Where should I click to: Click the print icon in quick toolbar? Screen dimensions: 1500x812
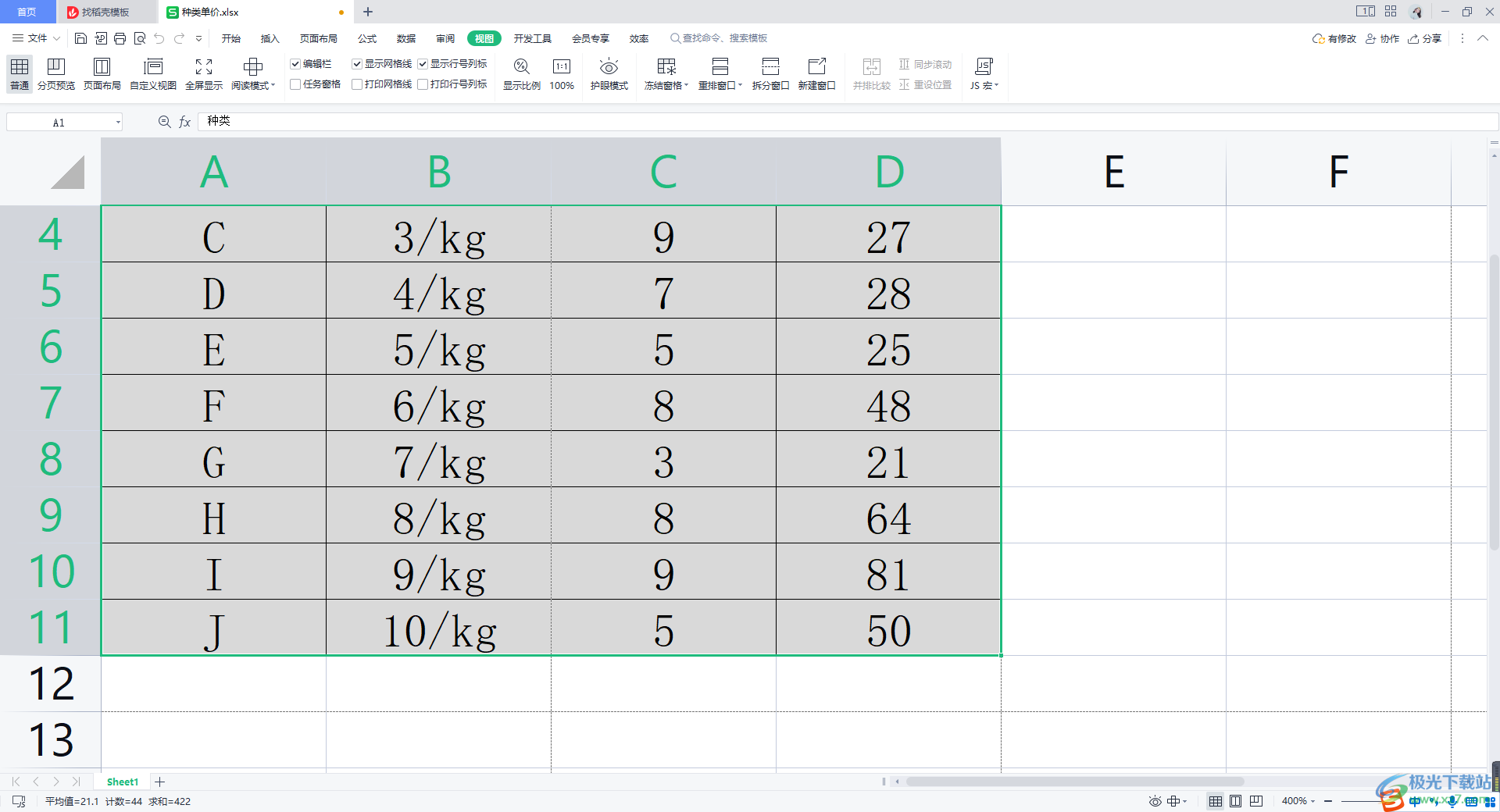[x=120, y=38]
